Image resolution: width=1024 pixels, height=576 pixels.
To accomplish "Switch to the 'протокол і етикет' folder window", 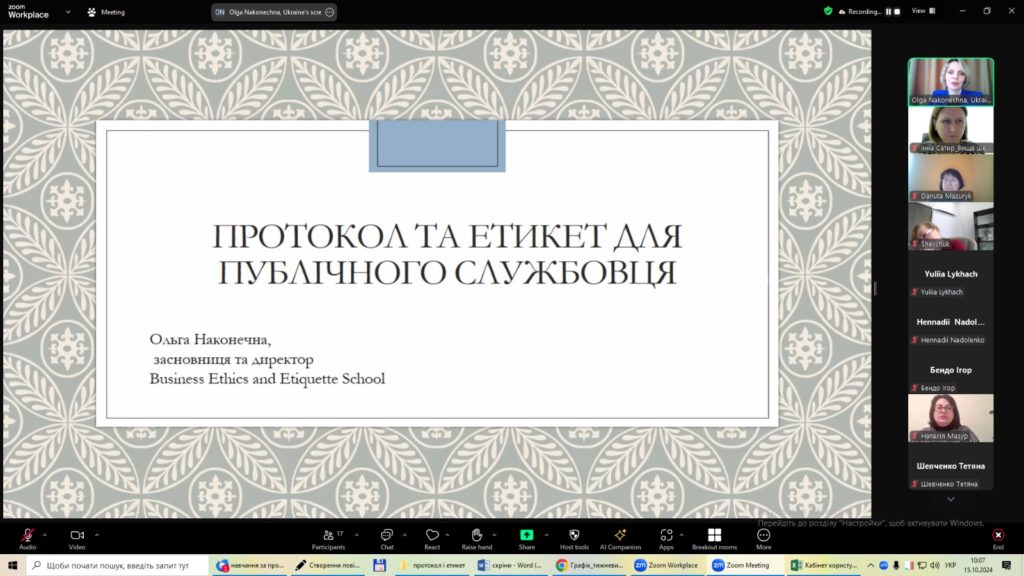I will pos(432,565).
